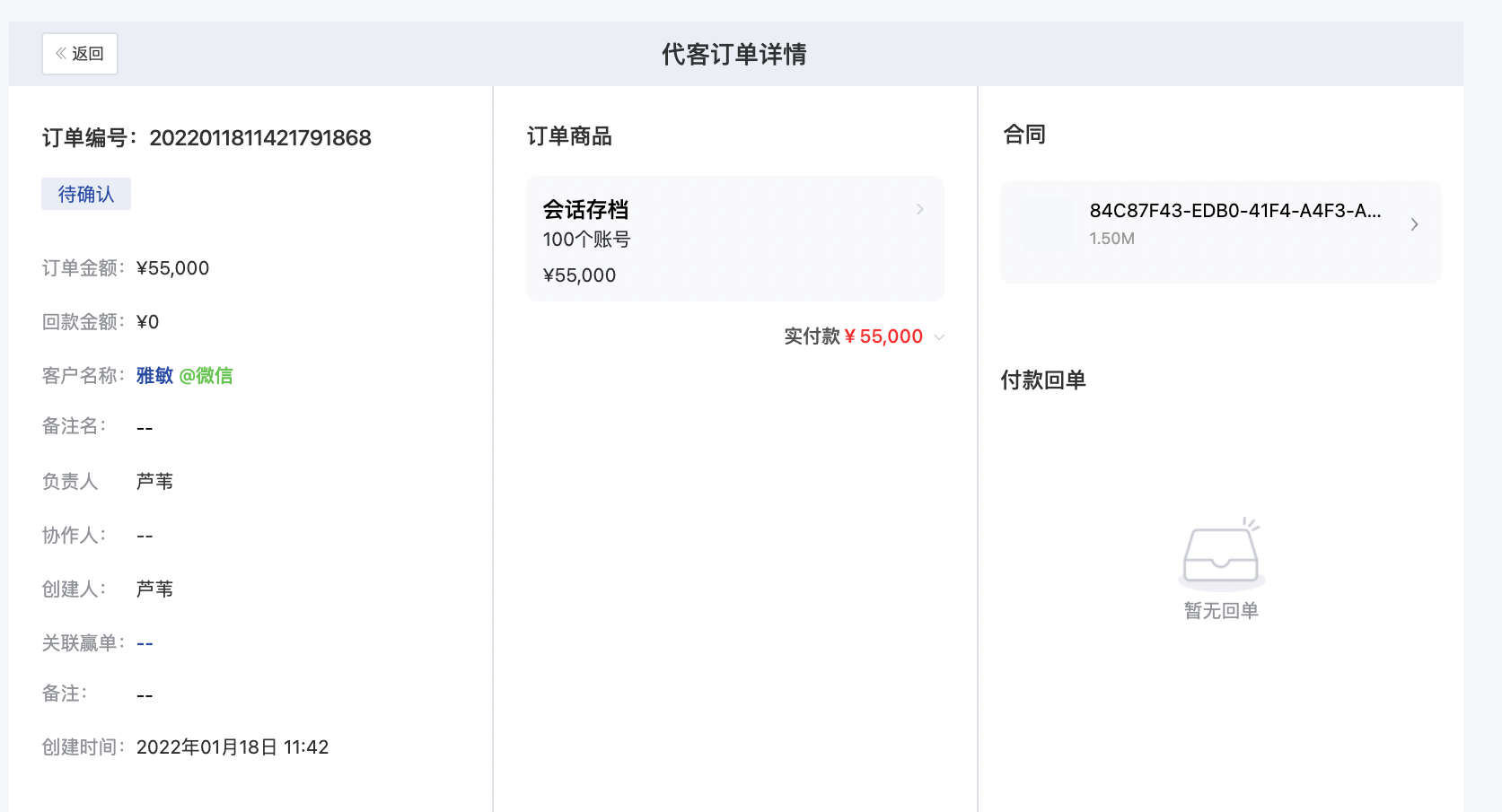1502x812 pixels.
Task: Open customer link 雅敏 @微信
Action: click(184, 376)
